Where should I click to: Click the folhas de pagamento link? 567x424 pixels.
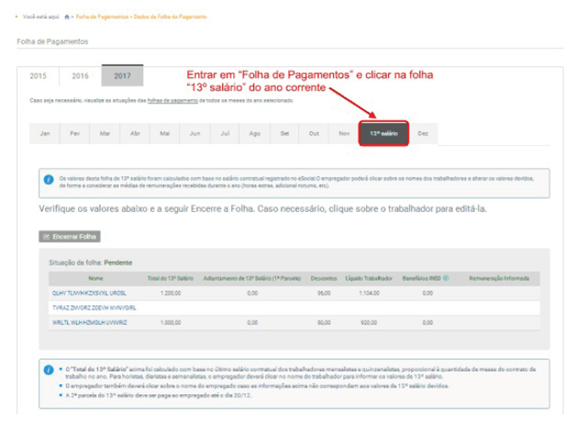(x=172, y=100)
